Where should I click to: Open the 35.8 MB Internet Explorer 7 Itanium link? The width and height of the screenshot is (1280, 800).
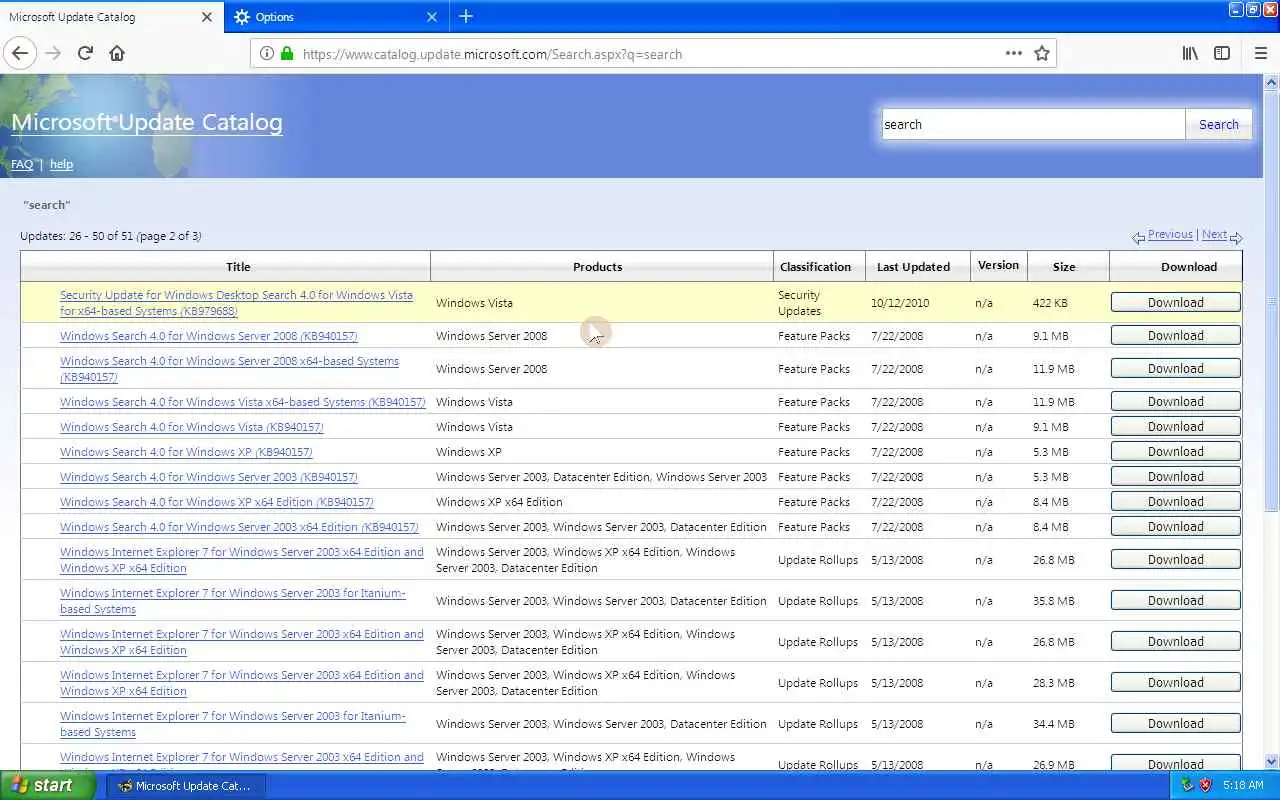tap(233, 601)
